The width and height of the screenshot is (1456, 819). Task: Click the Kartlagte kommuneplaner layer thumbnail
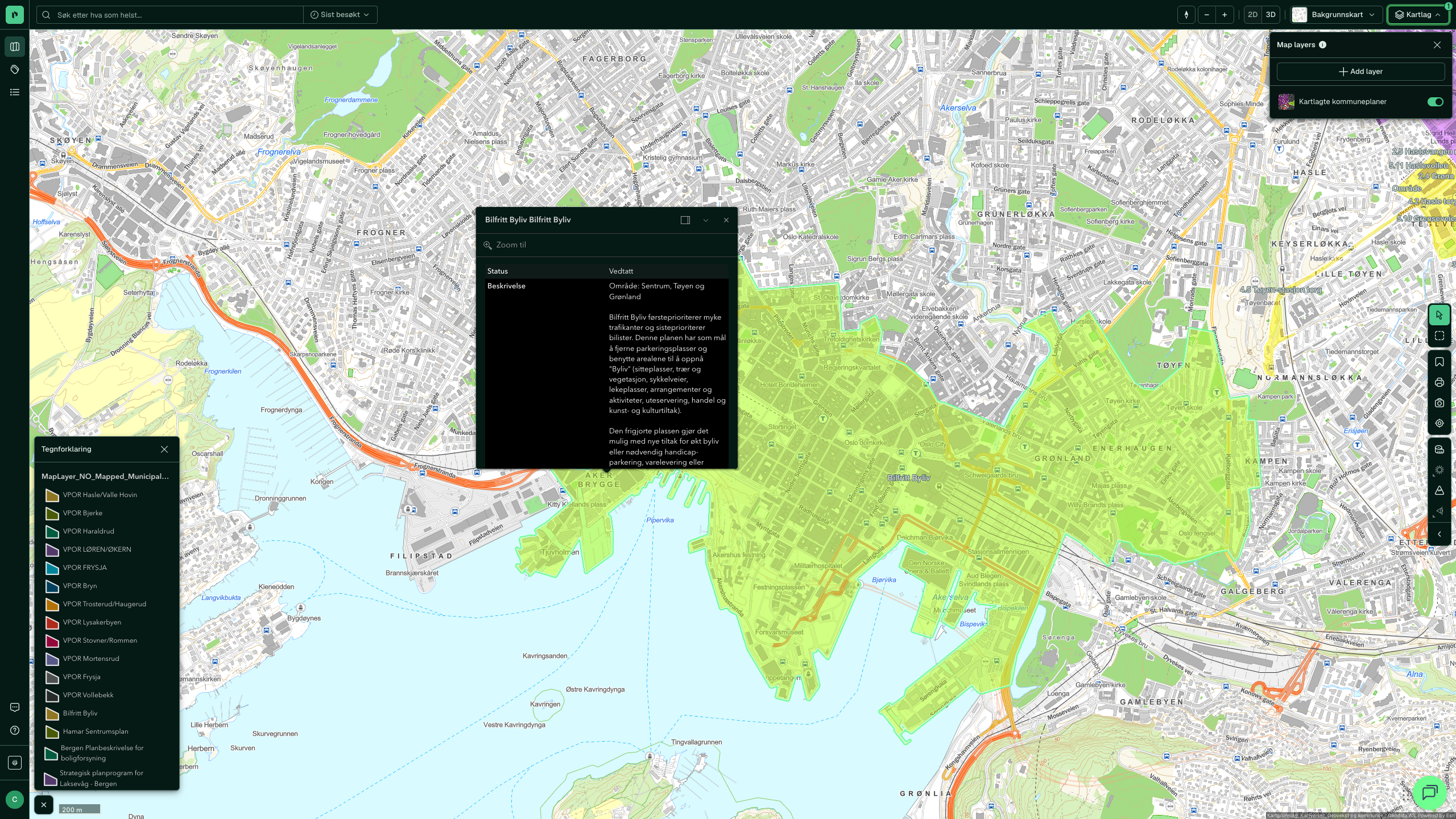[x=1287, y=102]
